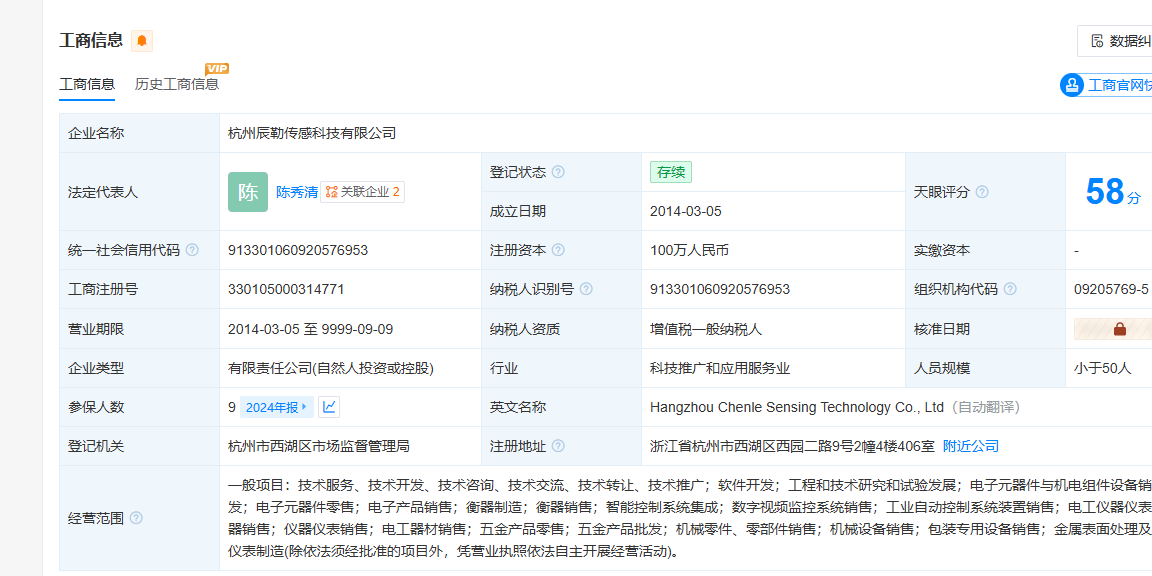Click the 浙江省杭州市西湖区西园二路 address
The width and height of the screenshot is (1152, 576).
[x=792, y=446]
